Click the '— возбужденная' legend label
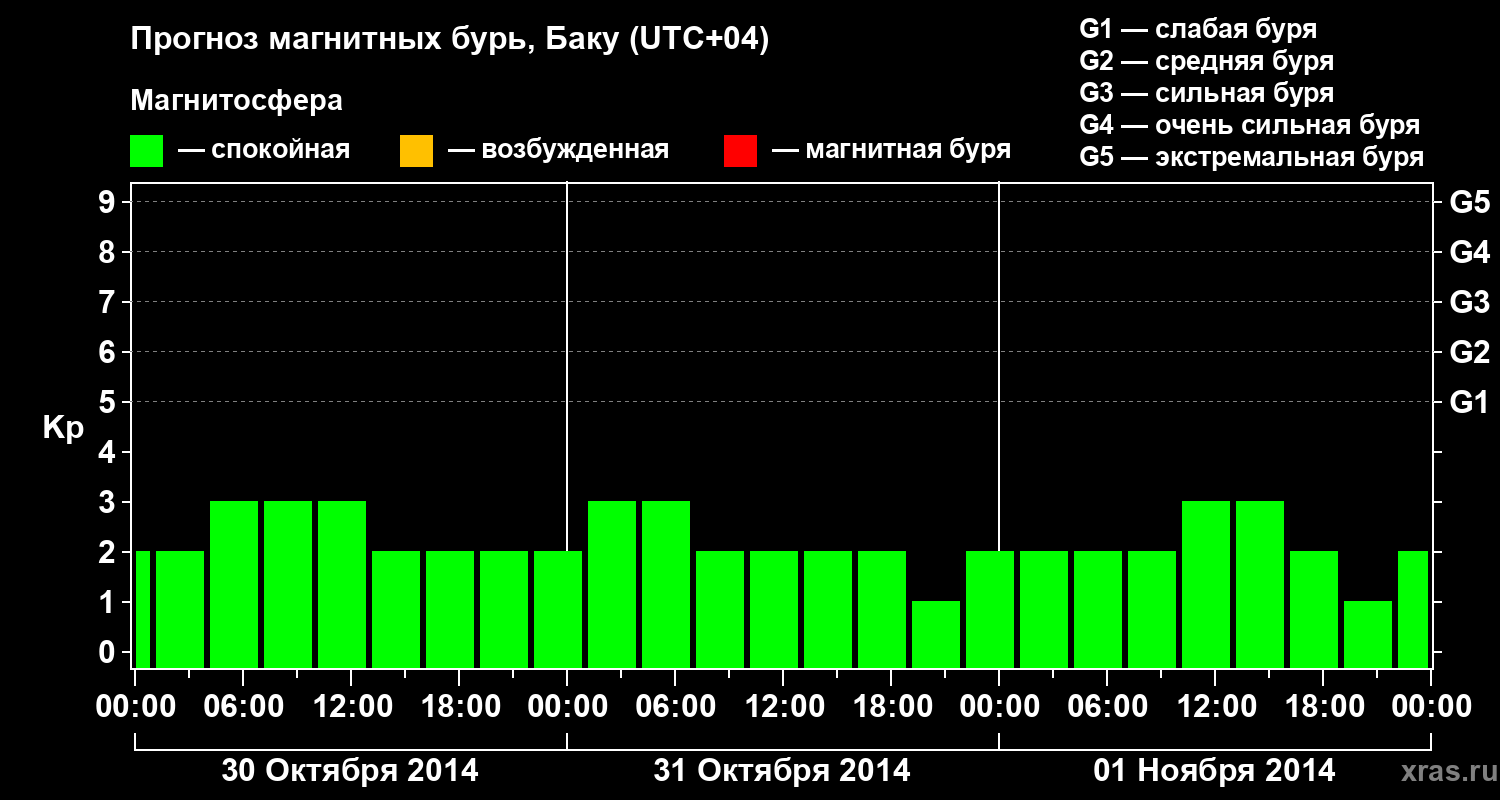 [x=558, y=150]
